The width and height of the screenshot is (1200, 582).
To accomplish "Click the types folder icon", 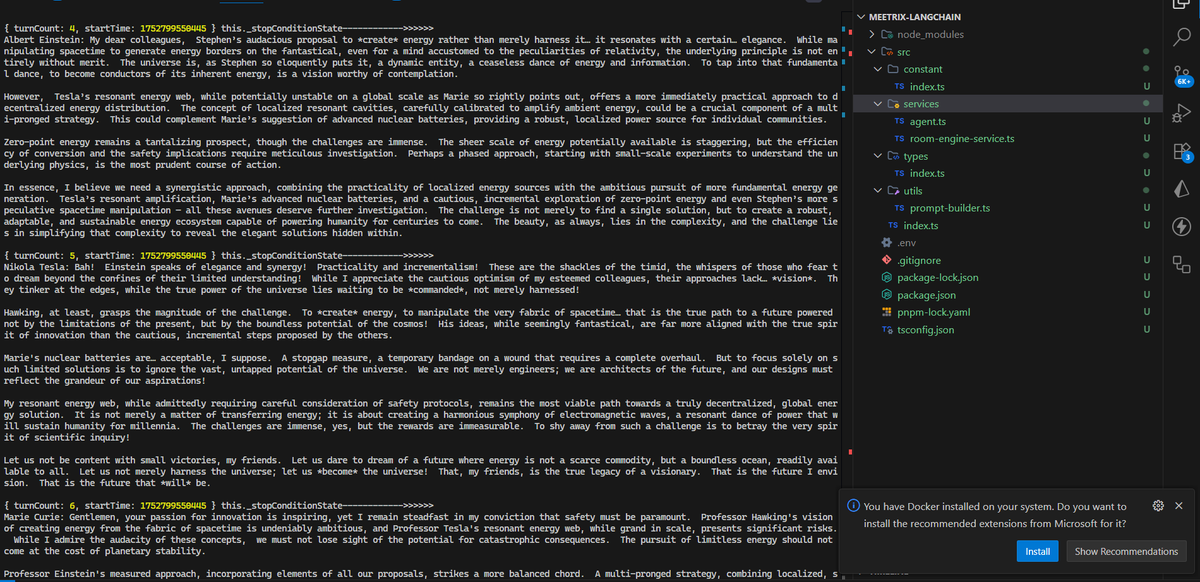I will coord(893,156).
